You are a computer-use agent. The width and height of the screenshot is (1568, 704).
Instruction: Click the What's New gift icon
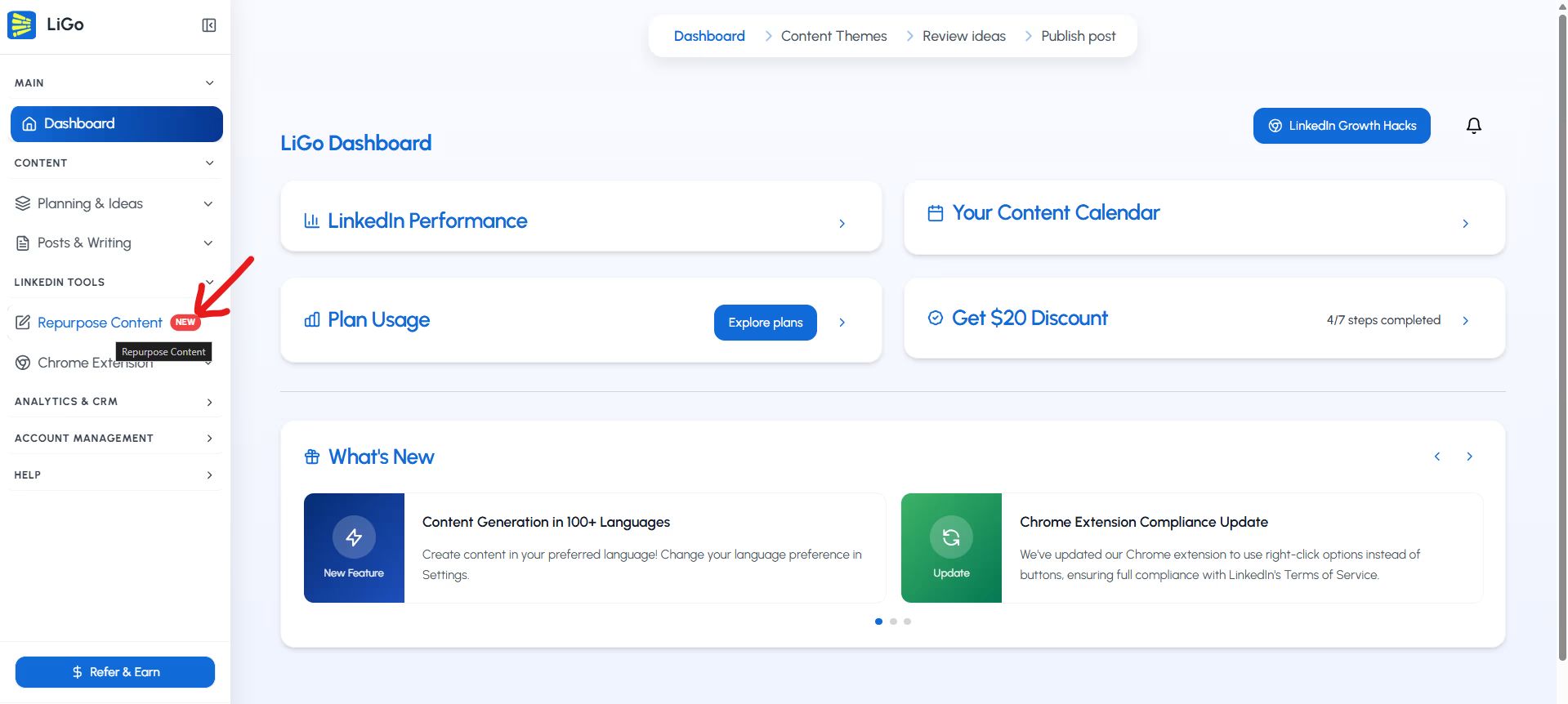click(x=312, y=457)
